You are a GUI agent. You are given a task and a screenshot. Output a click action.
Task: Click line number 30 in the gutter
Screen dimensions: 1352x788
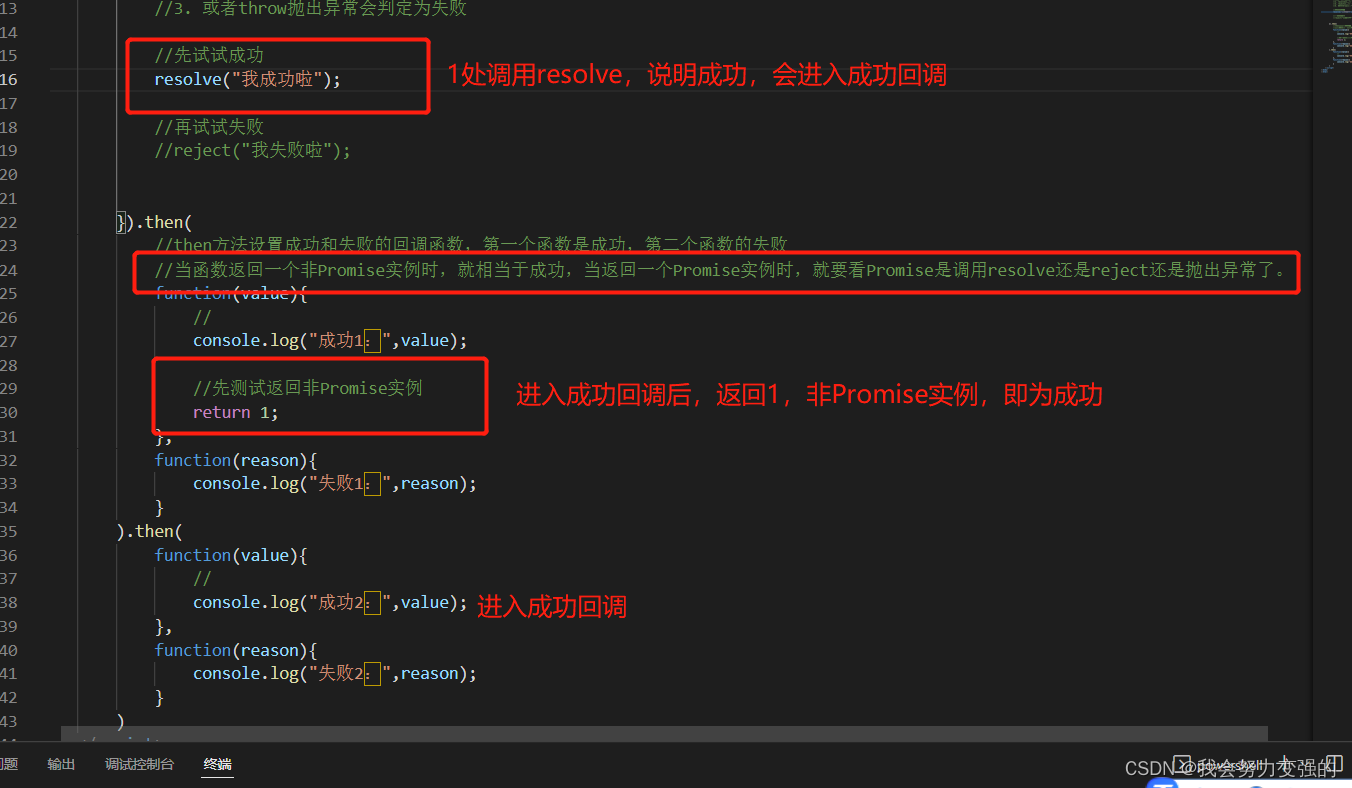(9, 412)
